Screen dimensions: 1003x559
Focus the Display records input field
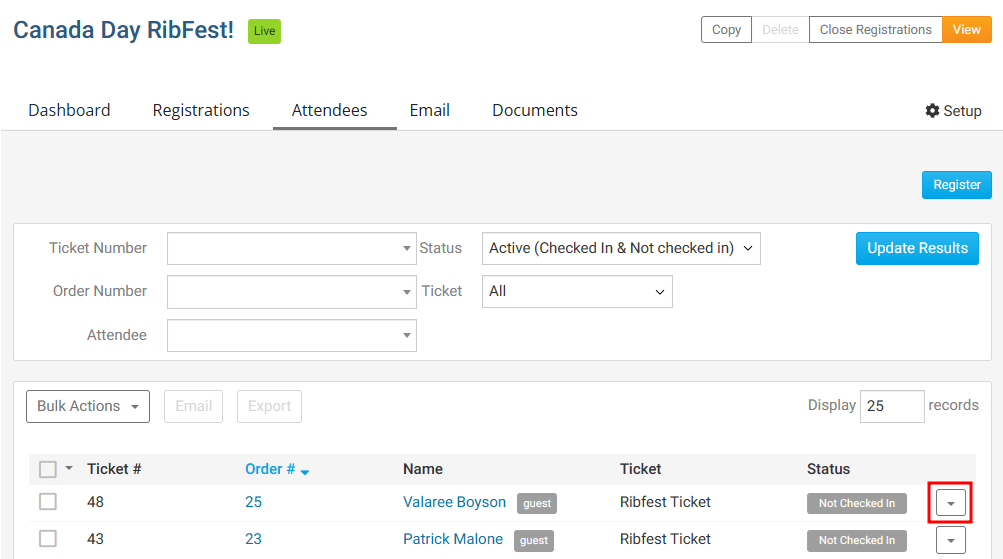coord(891,406)
